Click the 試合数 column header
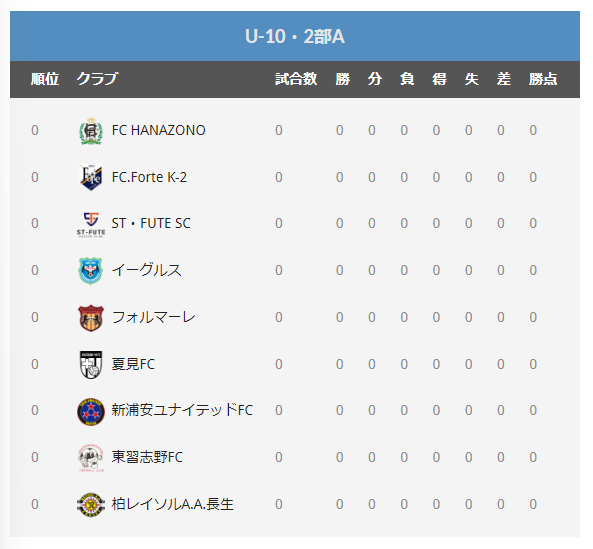Screen dimensions: 593x549 [x=296, y=79]
